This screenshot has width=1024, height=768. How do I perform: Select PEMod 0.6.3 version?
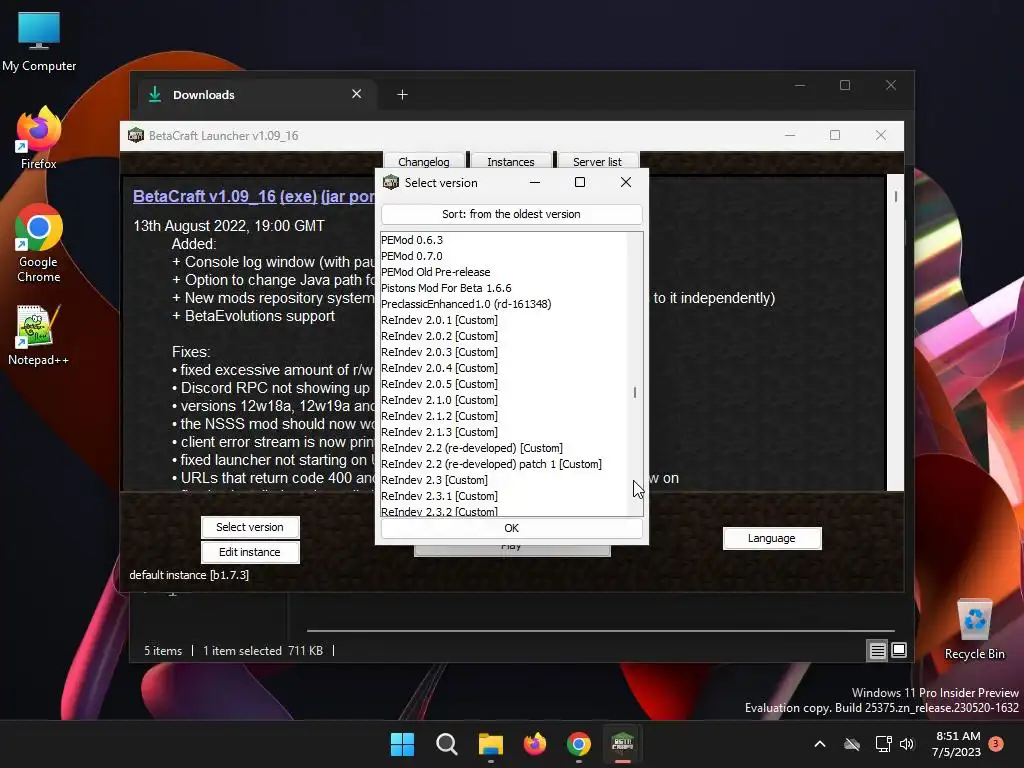504,240
